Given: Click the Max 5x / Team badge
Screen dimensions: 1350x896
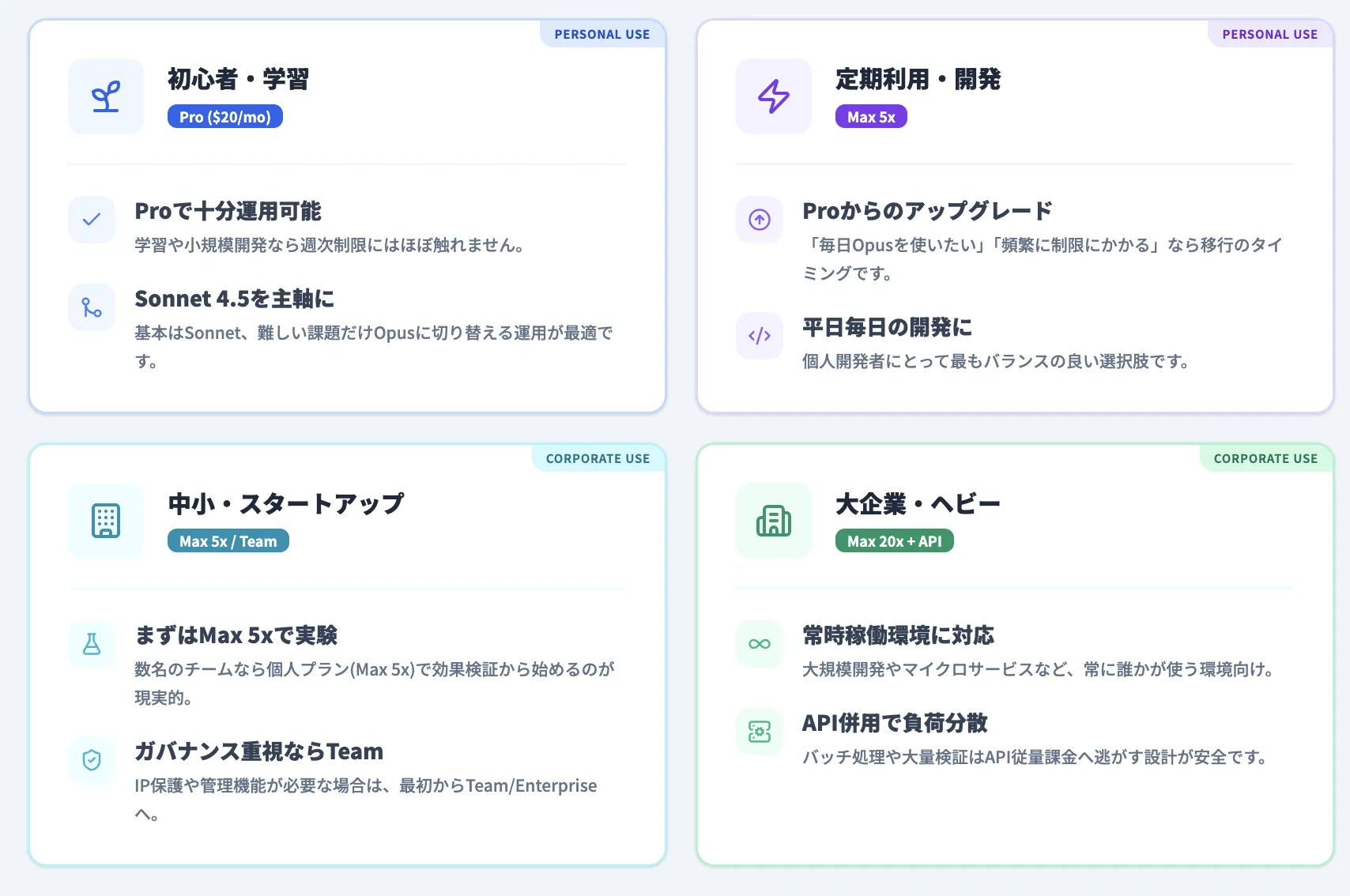Looking at the screenshot, I should [228, 540].
